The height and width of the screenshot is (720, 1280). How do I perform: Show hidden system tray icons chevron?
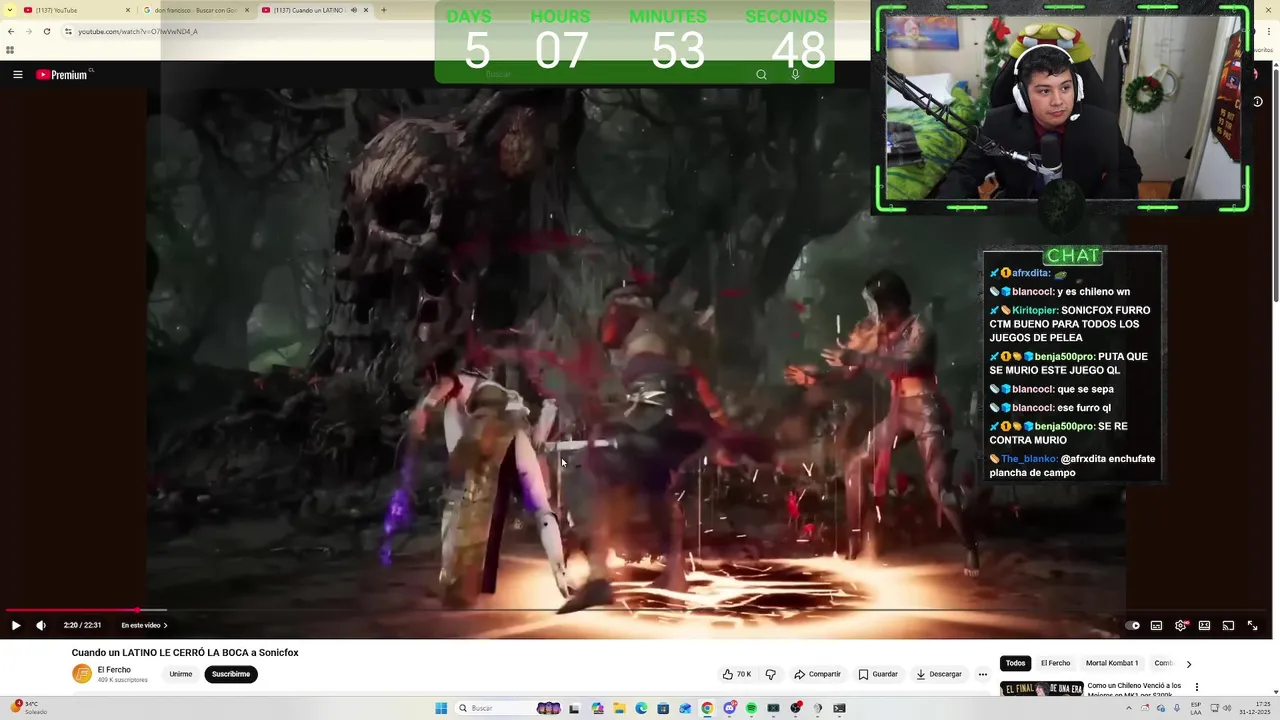tap(1129, 708)
